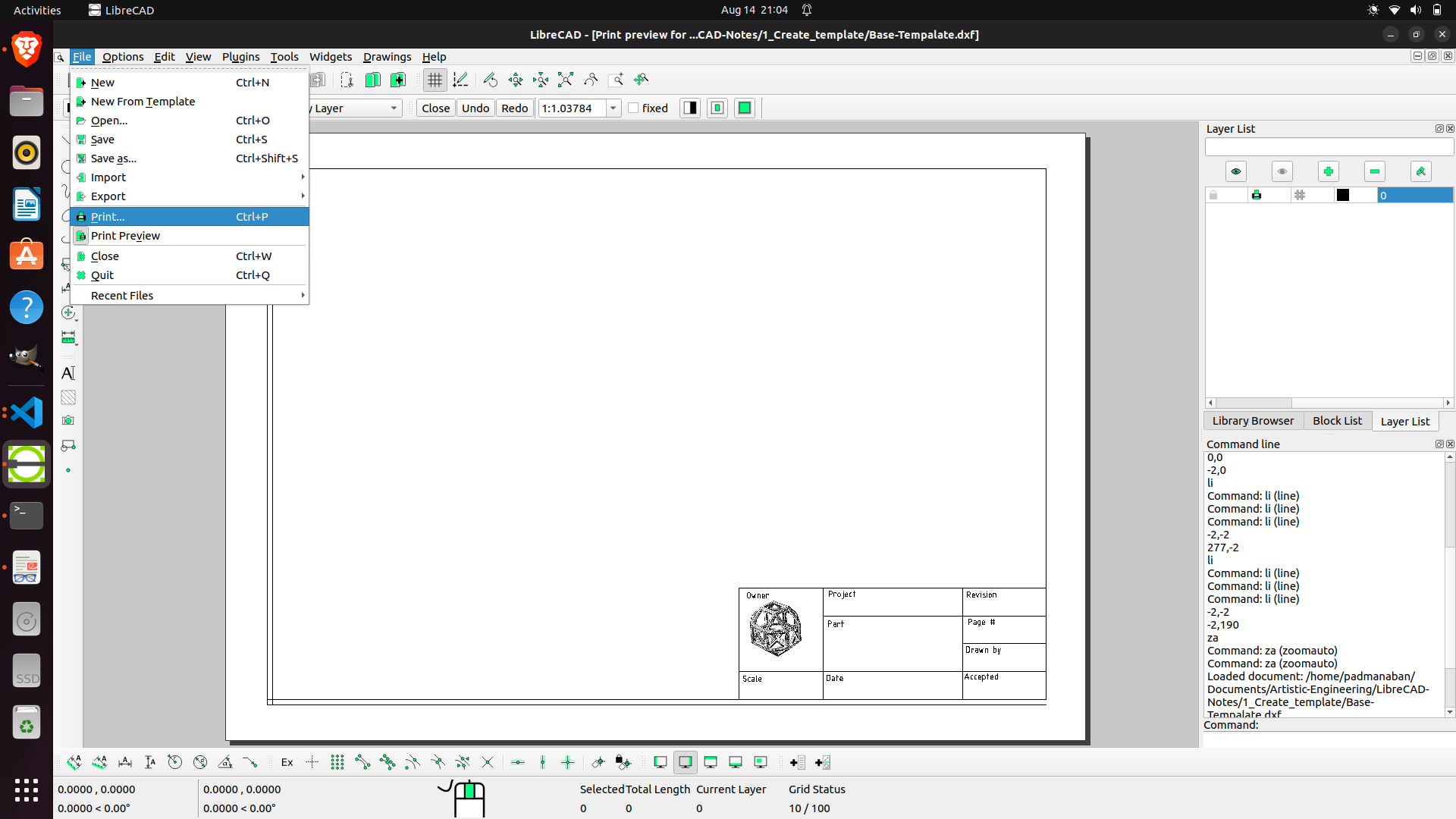Click the Angular dimension icon in bottom toolbar

click(x=225, y=762)
